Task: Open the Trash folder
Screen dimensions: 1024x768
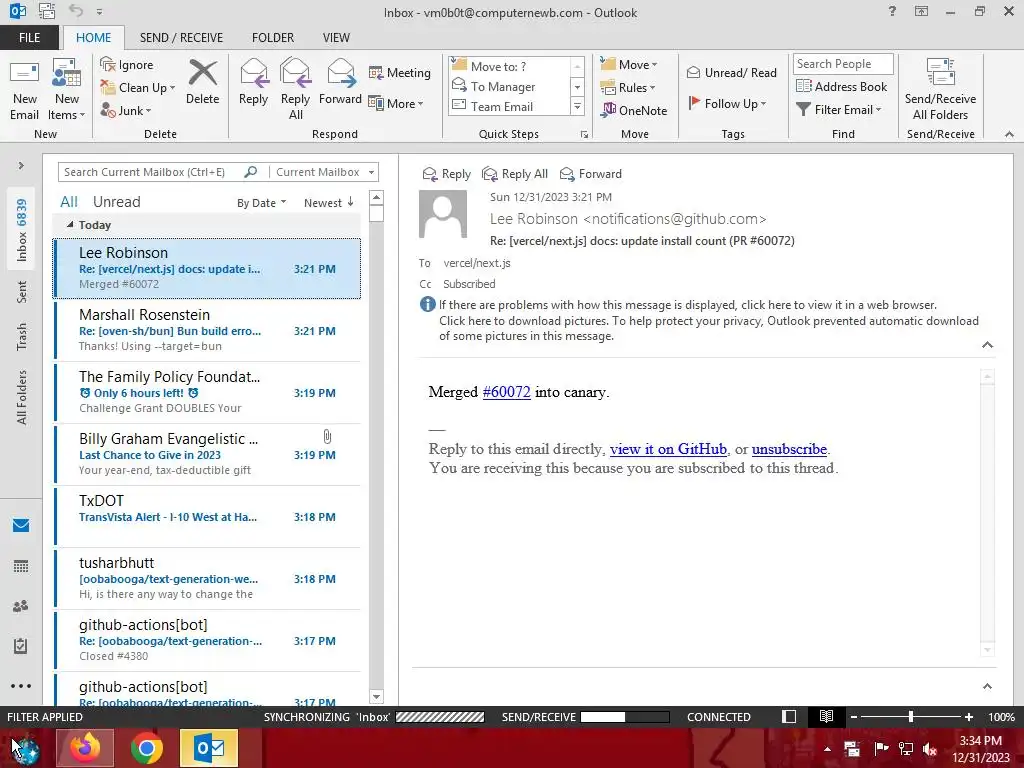Action: pyautogui.click(x=22, y=337)
